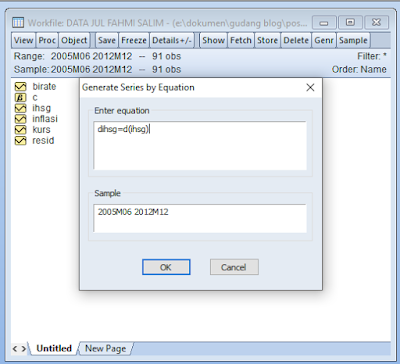Viewport: 400px width, 364px height.
Task: Select the c coefficient object name
Action: click(x=35, y=98)
